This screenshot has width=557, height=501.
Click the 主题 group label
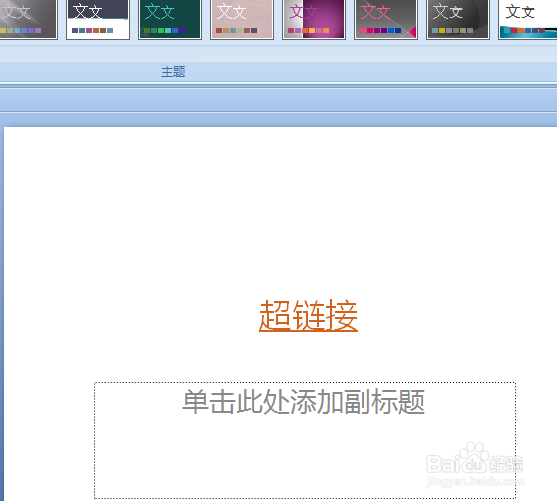[173, 72]
